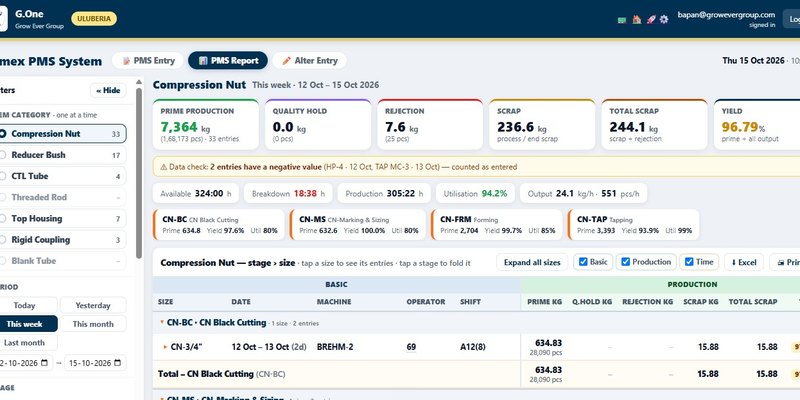Switch to PMS Entry tab
This screenshot has width=800, height=400.
(x=148, y=60)
